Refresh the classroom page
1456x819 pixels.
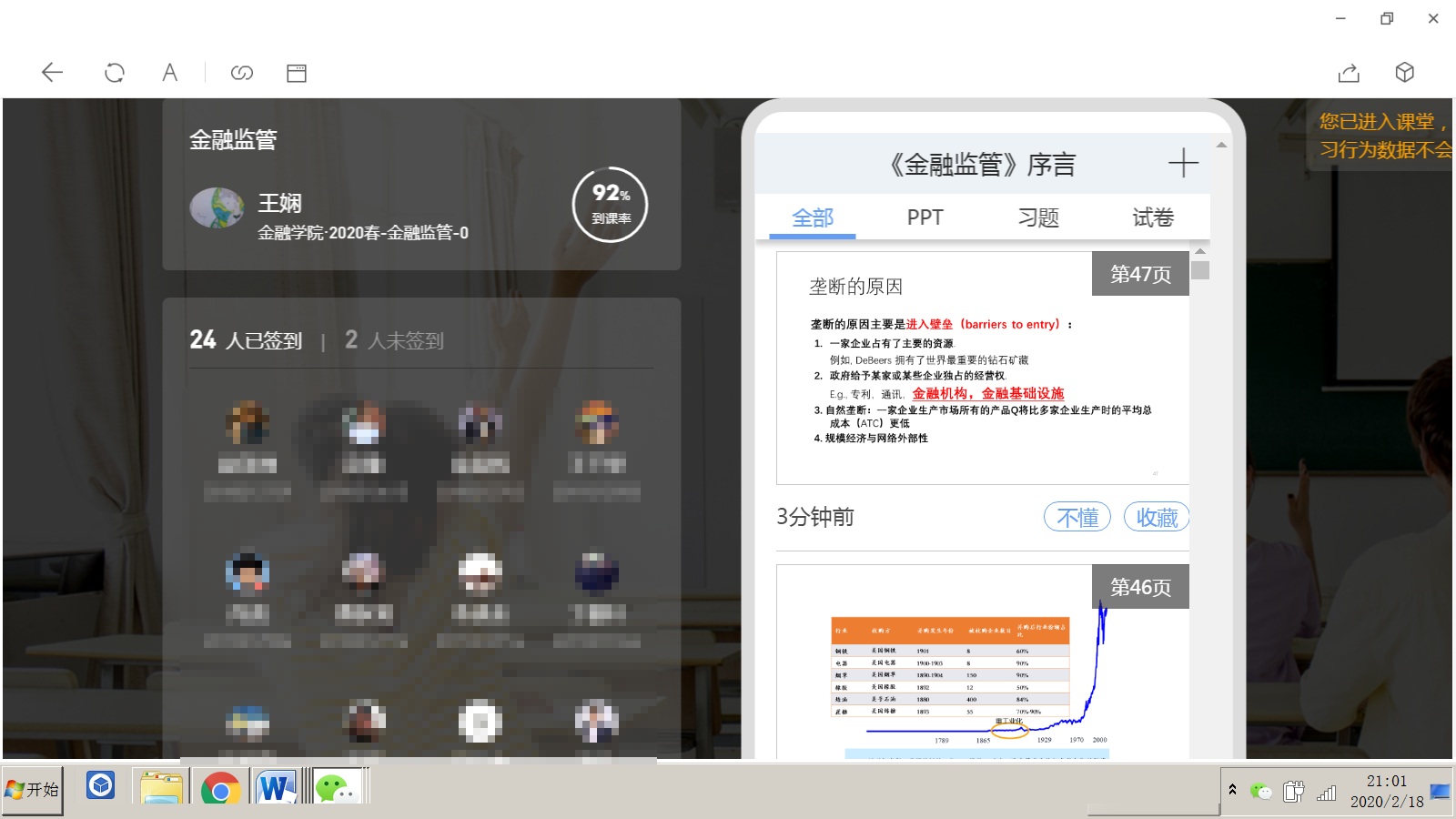tap(115, 73)
